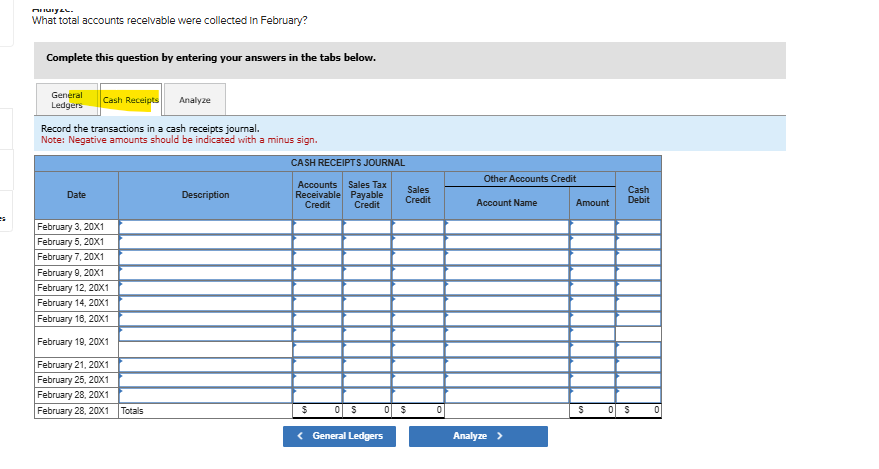Click Description field for February 14, 20X1
Viewport: 879px width, 469px height.
coord(205,303)
